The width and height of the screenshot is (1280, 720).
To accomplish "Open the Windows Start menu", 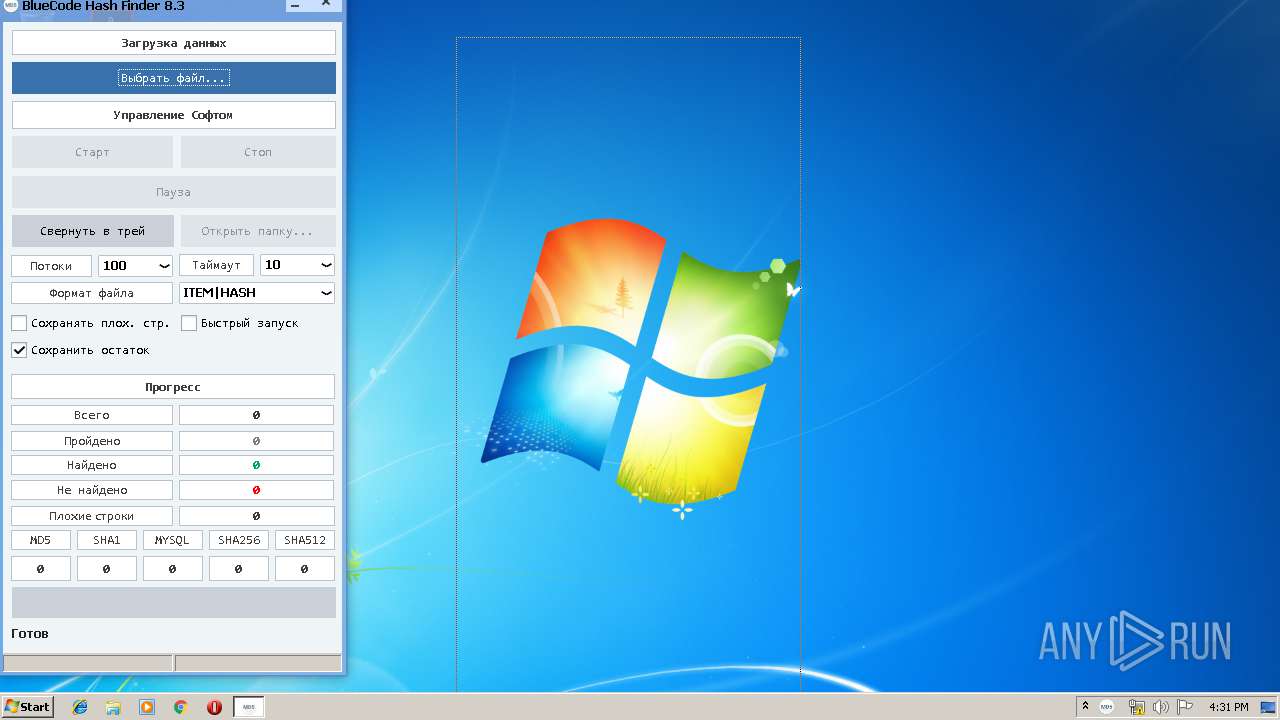I will (x=27, y=707).
